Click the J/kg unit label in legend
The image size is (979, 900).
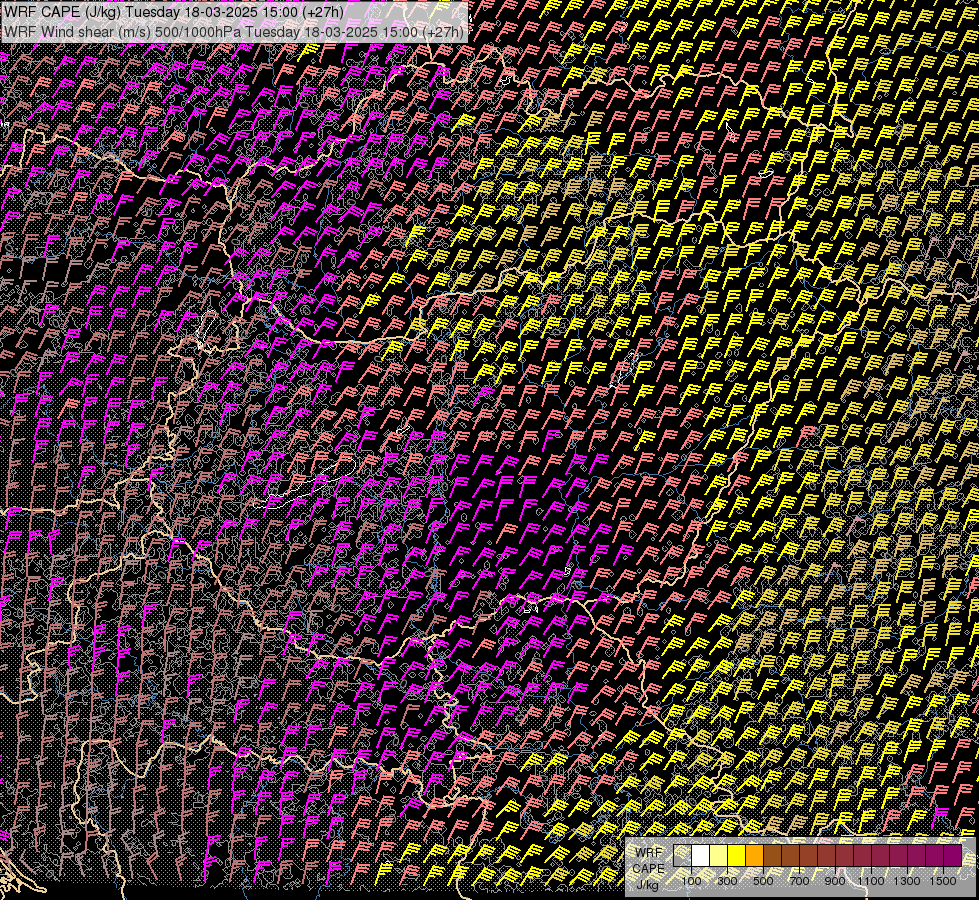[x=647, y=885]
